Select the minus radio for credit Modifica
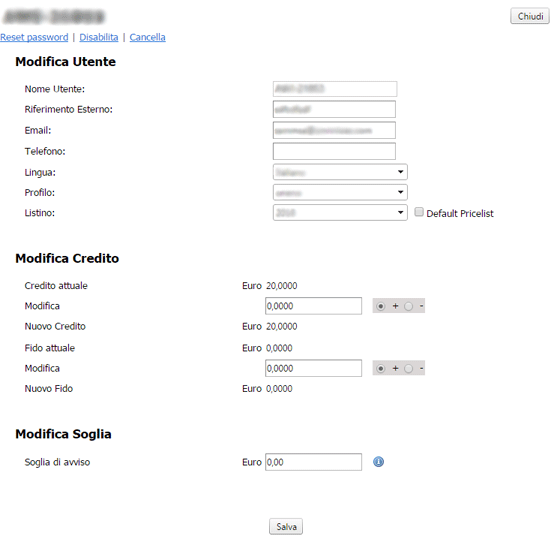 [x=409, y=306]
